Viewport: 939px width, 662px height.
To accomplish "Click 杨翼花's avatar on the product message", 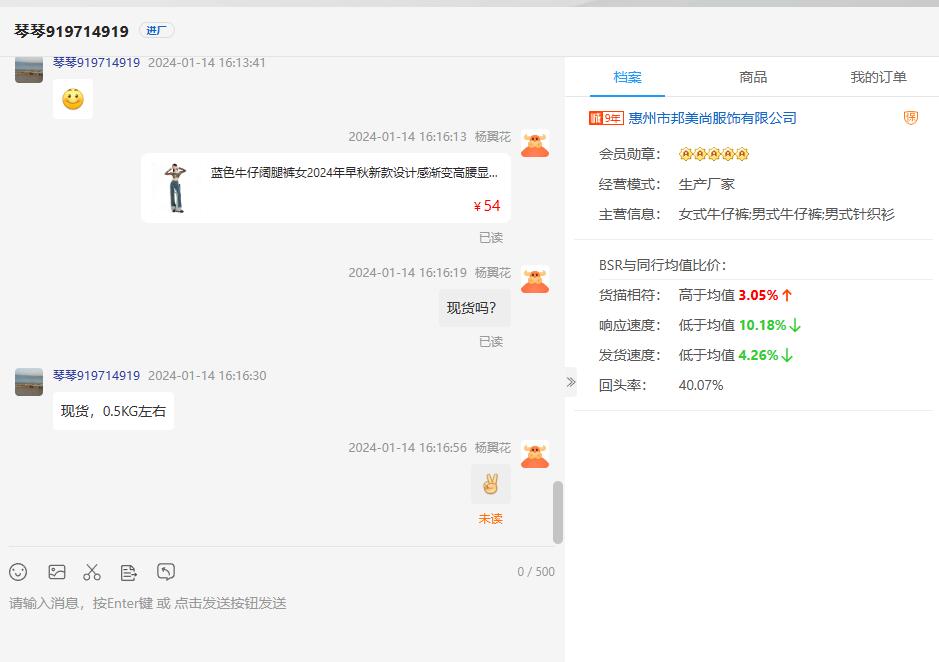I will pyautogui.click(x=535, y=144).
